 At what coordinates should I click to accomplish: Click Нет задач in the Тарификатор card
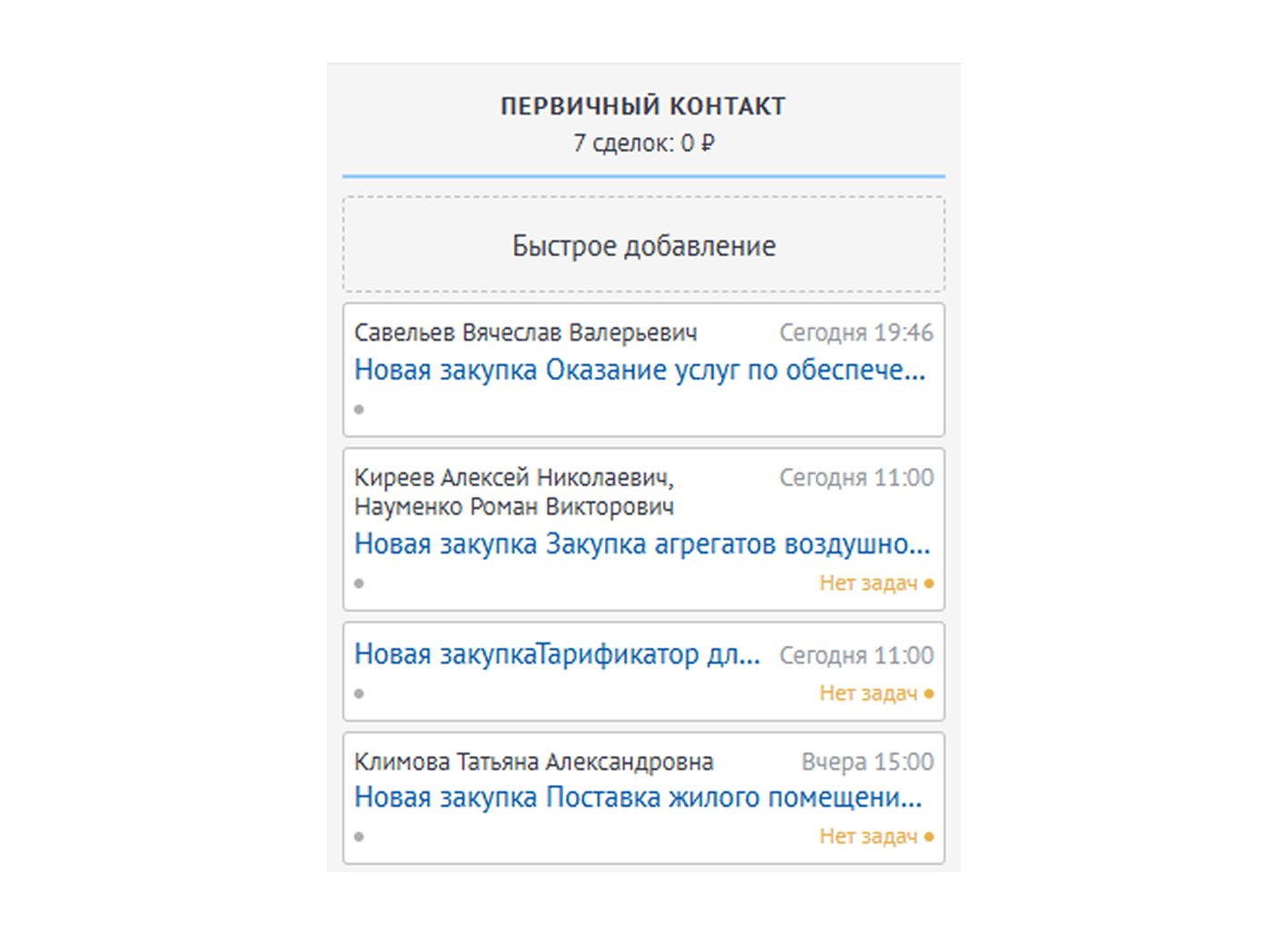click(x=868, y=693)
